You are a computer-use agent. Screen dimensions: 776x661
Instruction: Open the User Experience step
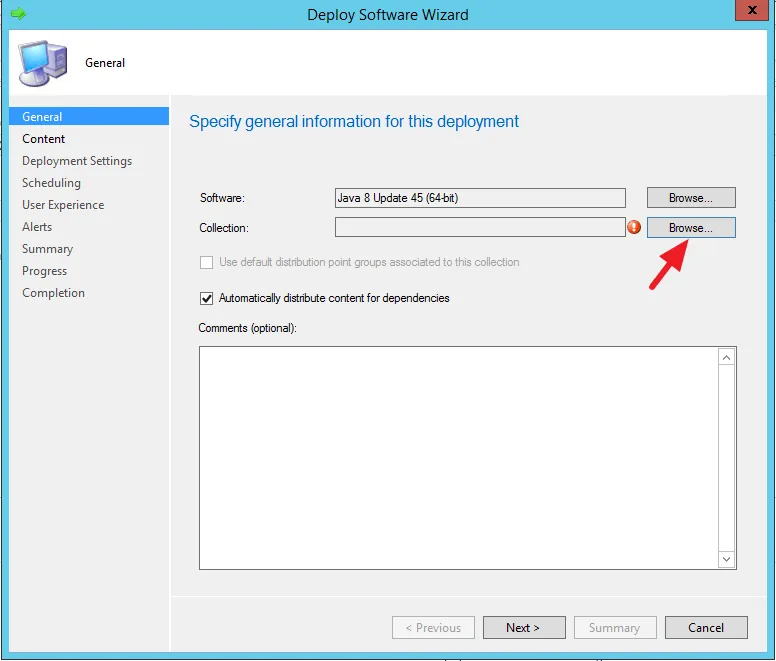coord(63,205)
